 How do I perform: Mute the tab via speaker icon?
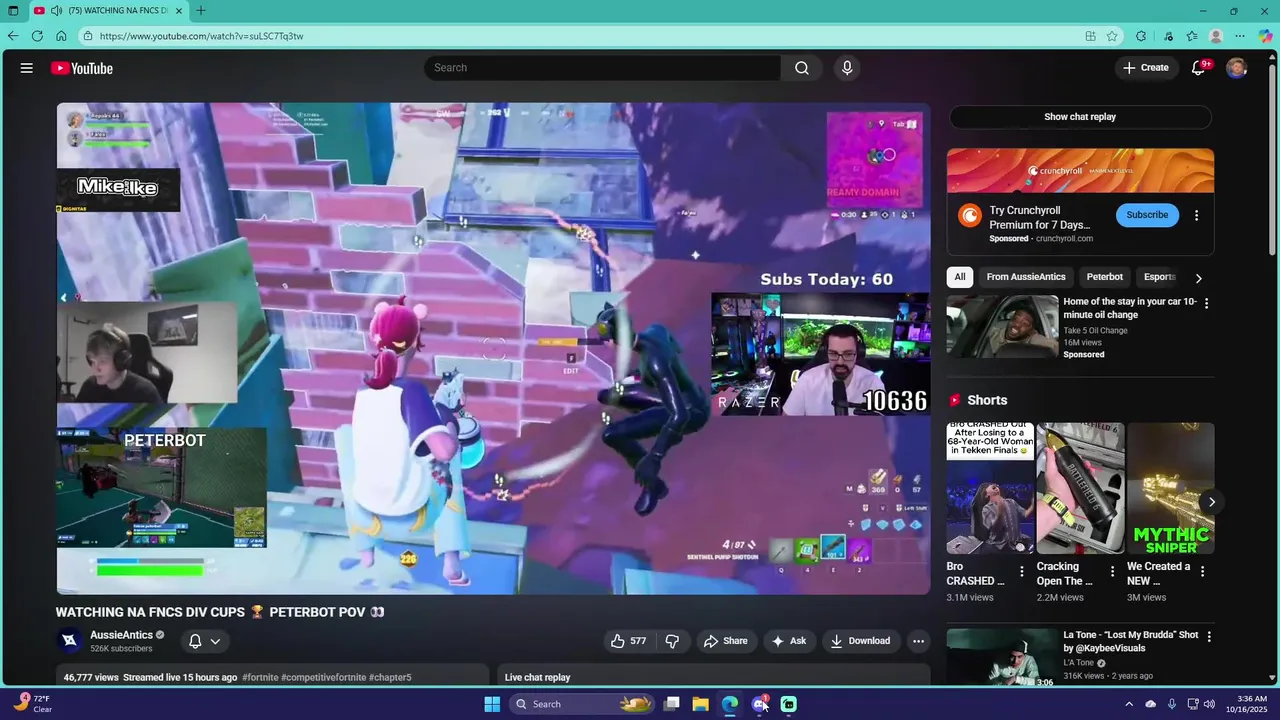[x=56, y=11]
